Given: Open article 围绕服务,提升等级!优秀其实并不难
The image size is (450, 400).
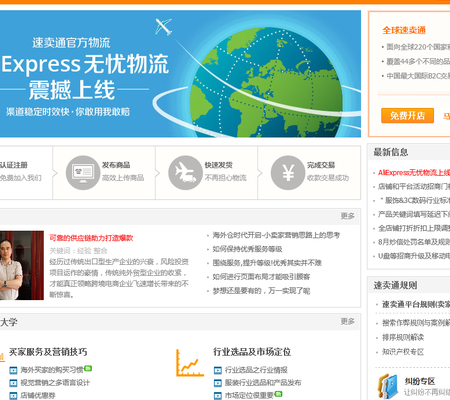Looking at the screenshot, I should coord(267,263).
